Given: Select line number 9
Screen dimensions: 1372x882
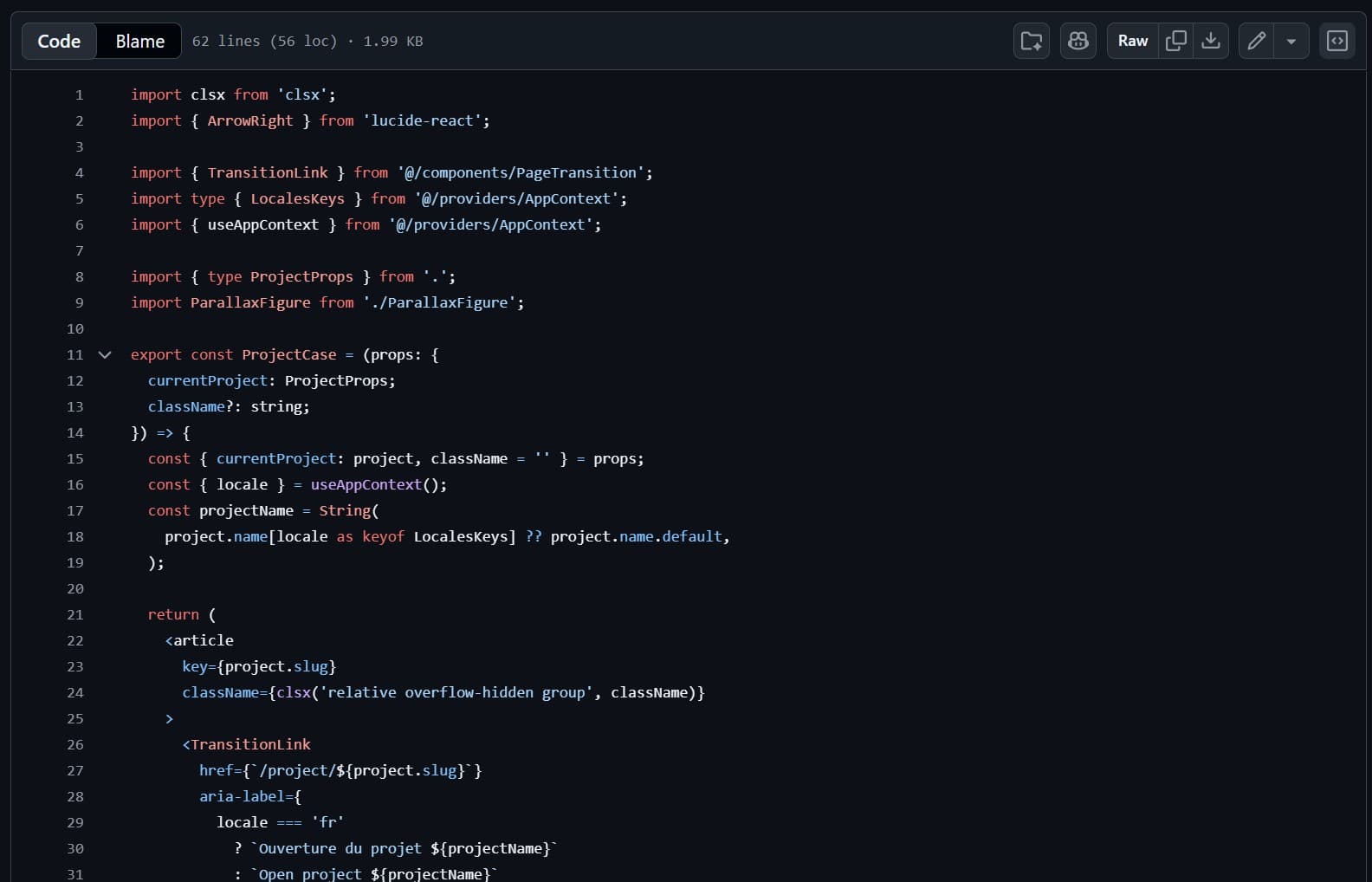Looking at the screenshot, I should [x=79, y=302].
